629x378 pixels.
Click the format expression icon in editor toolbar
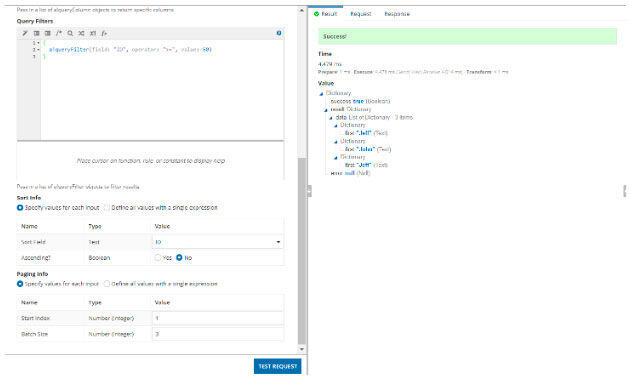[25, 33]
